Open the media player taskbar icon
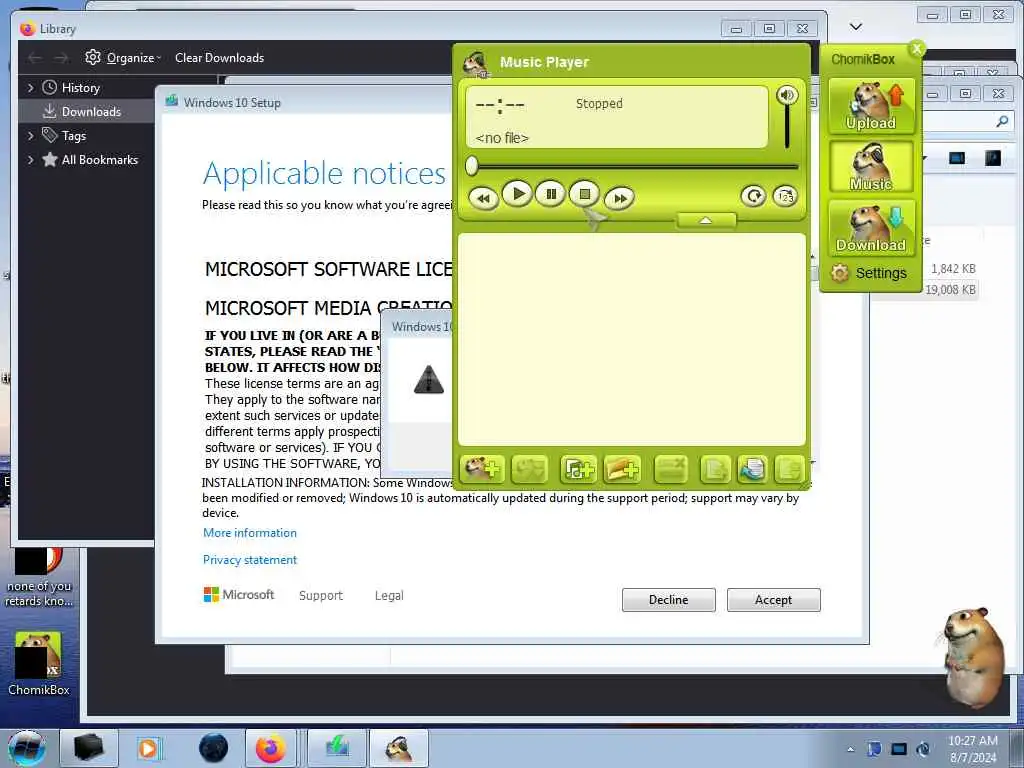Viewport: 1024px width, 768px height. pyautogui.click(x=151, y=748)
